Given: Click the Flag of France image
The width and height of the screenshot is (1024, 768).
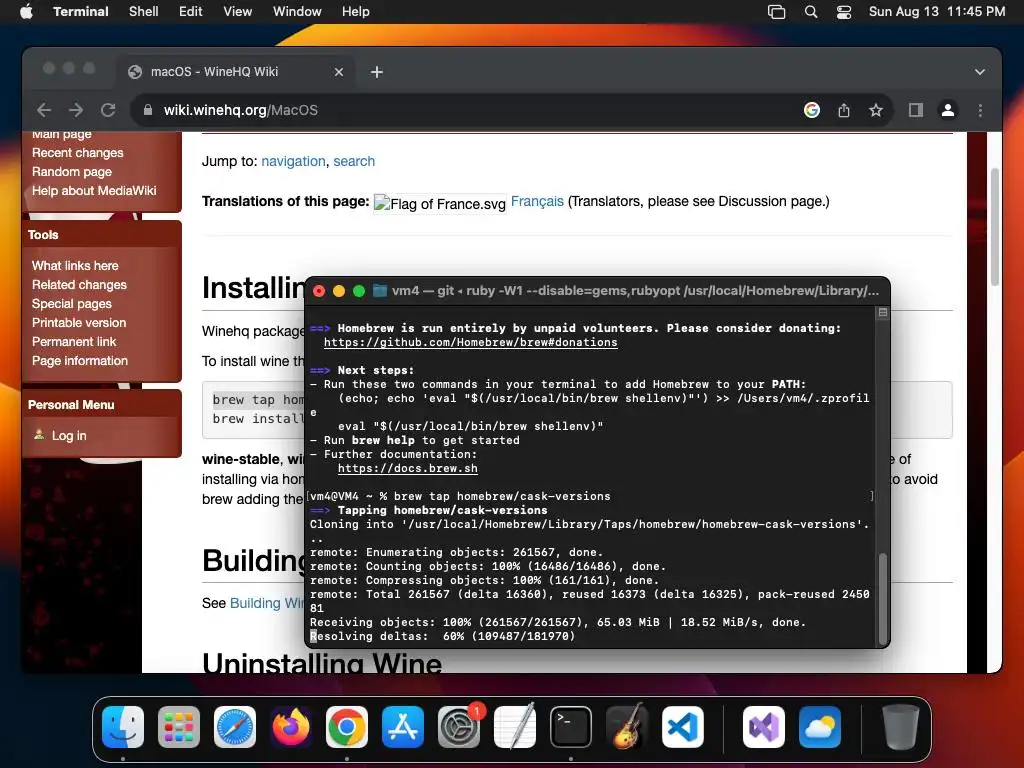Looking at the screenshot, I should coord(440,204).
